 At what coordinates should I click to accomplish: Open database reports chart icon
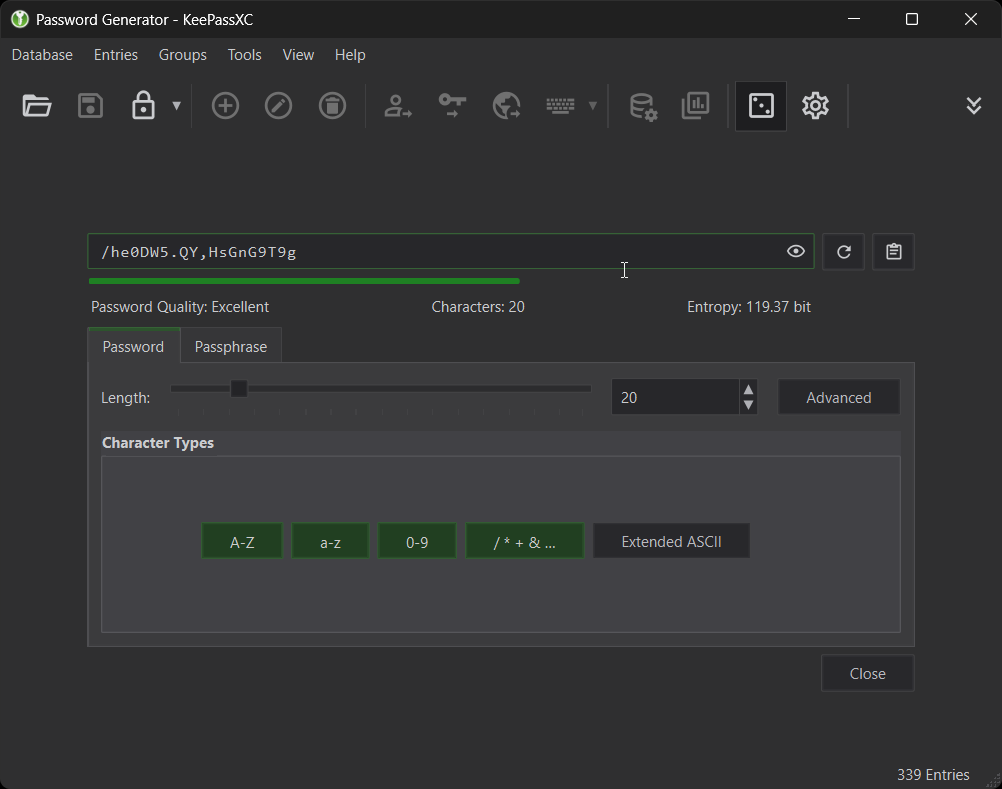click(695, 105)
